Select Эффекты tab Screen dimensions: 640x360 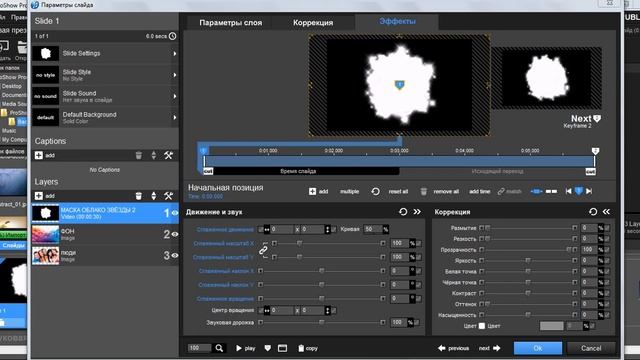coord(397,21)
